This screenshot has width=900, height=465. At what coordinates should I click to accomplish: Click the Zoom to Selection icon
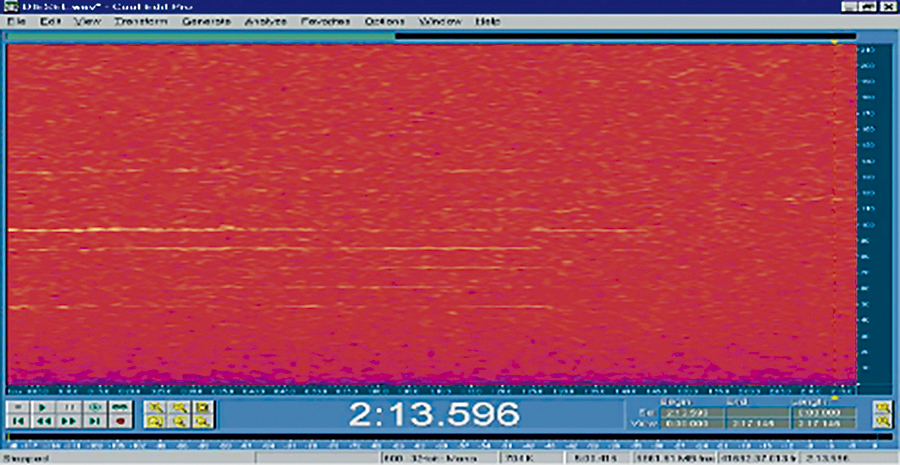(156, 421)
